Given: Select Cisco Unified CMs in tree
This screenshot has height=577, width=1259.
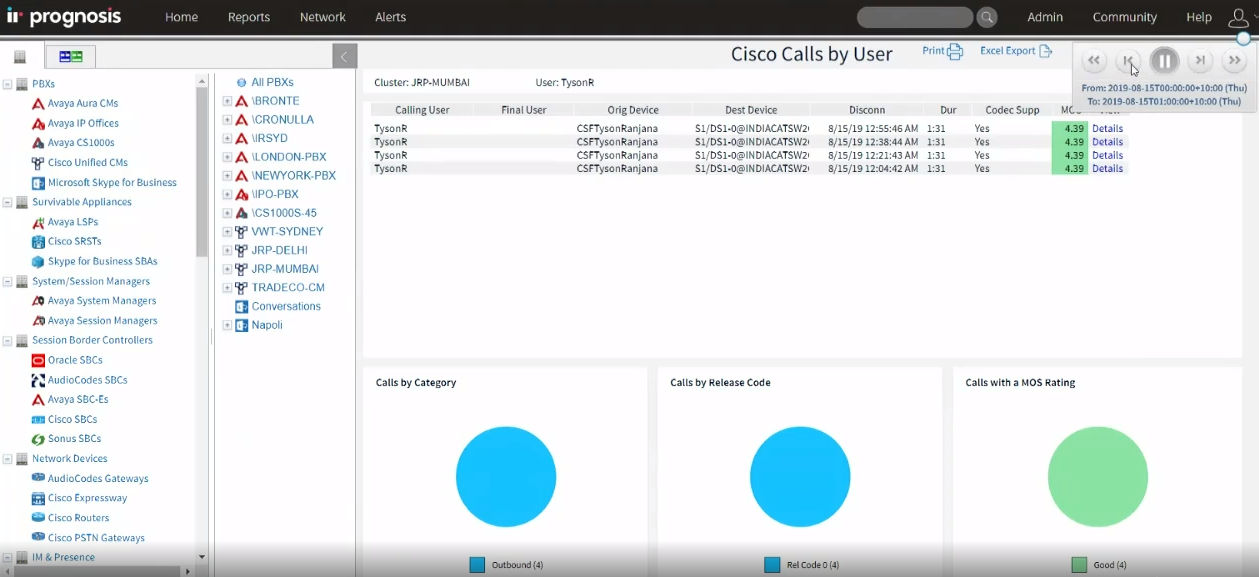Looking at the screenshot, I should (x=87, y=163).
